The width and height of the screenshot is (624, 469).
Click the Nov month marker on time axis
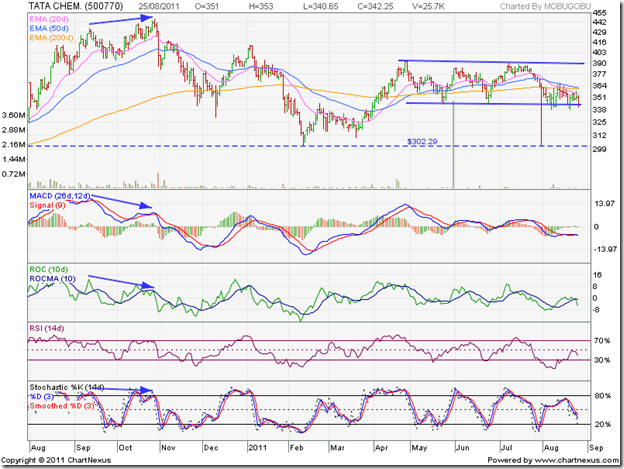point(168,448)
